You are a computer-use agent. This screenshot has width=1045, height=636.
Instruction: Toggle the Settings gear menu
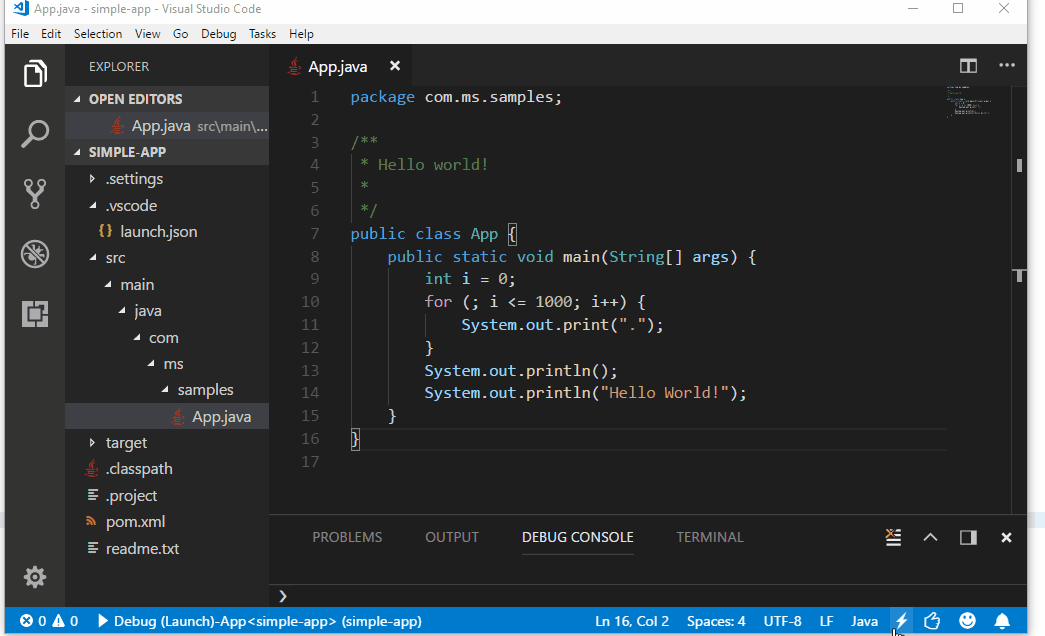pos(35,577)
